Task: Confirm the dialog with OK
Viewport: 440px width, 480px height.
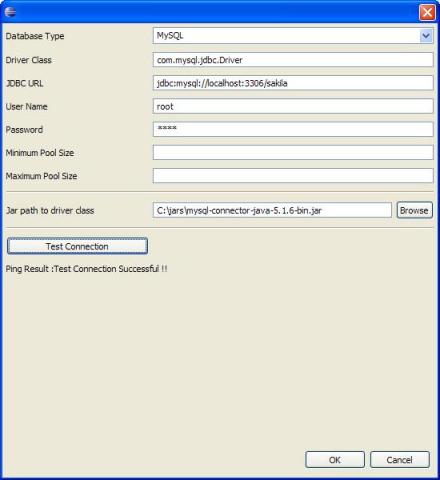Action: click(335, 460)
